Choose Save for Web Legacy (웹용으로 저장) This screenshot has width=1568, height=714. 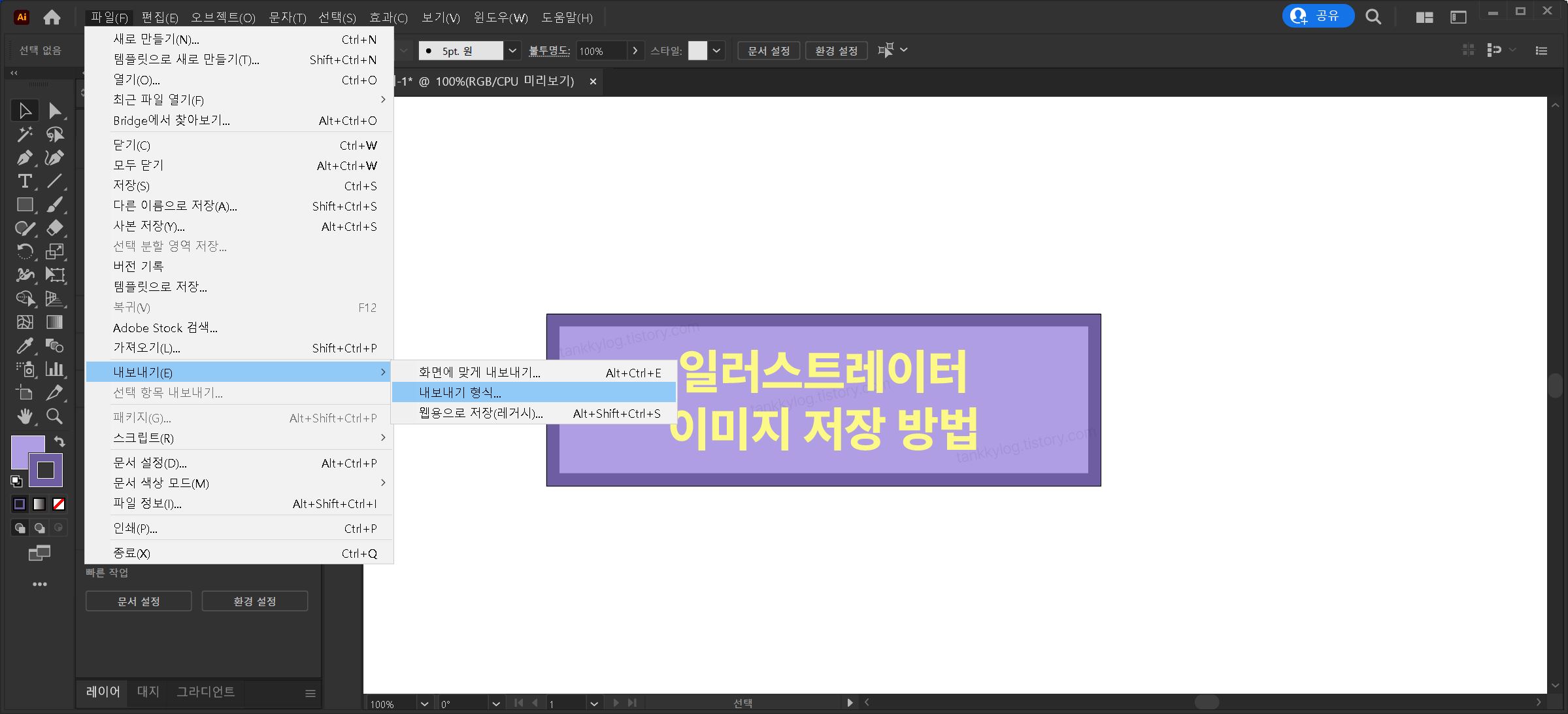(533, 413)
